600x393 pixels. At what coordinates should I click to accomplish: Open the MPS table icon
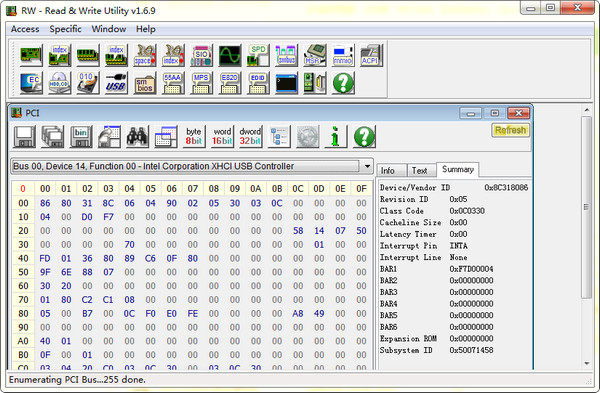click(x=201, y=83)
